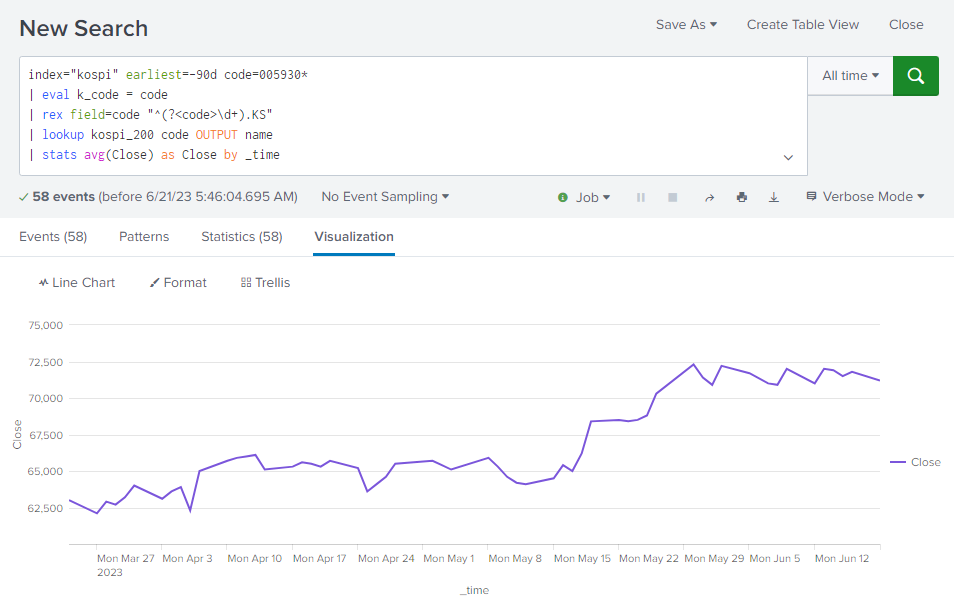The image size is (954, 604).
Task: Expand the search editor with chevron
Action: coord(789,158)
